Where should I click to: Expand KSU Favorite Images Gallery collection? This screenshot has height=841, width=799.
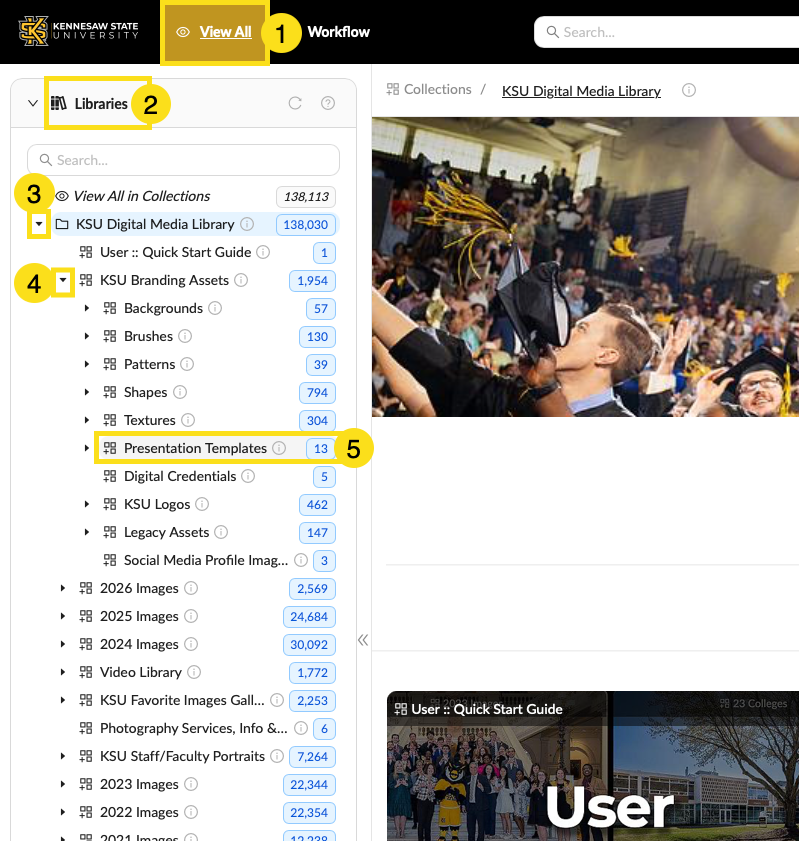tap(63, 700)
